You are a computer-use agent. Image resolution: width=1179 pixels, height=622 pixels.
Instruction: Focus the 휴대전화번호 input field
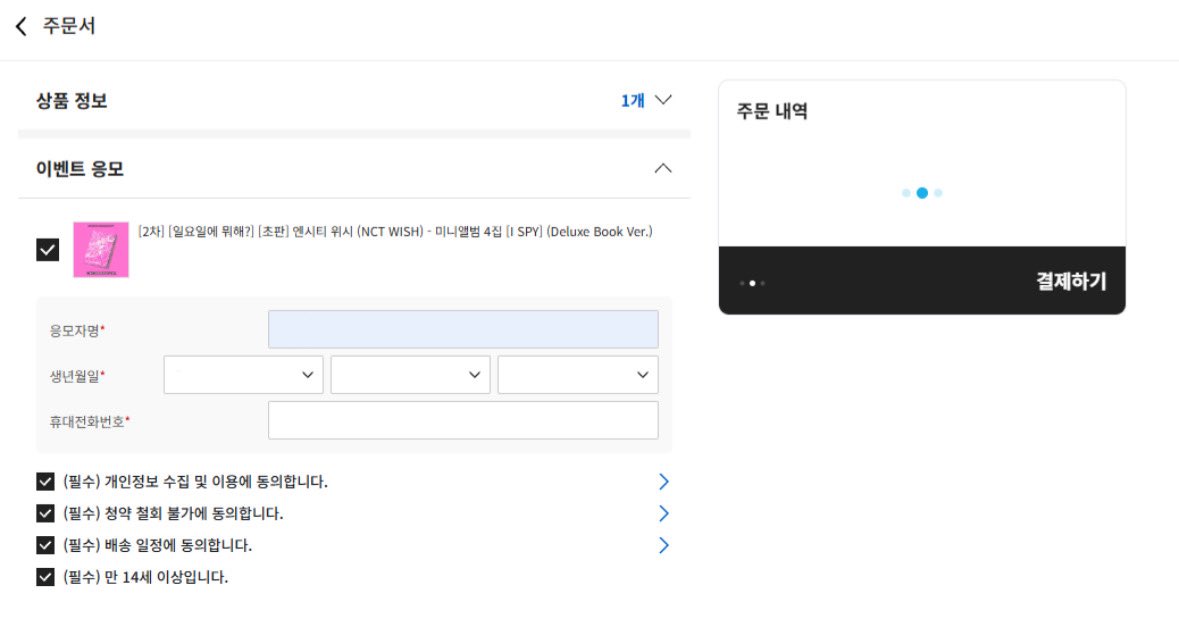tap(463, 420)
